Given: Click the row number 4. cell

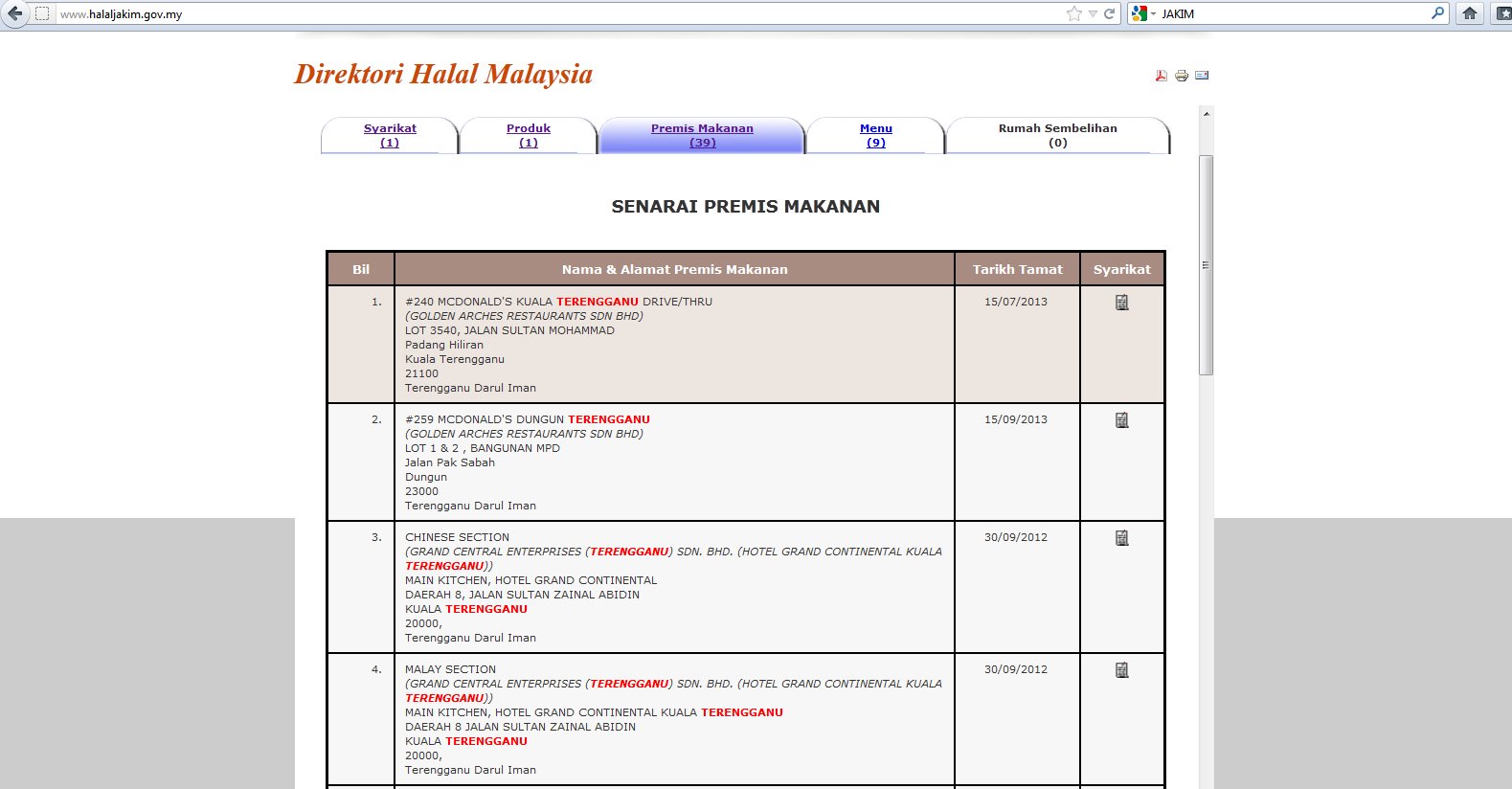Looking at the screenshot, I should click(x=361, y=719).
